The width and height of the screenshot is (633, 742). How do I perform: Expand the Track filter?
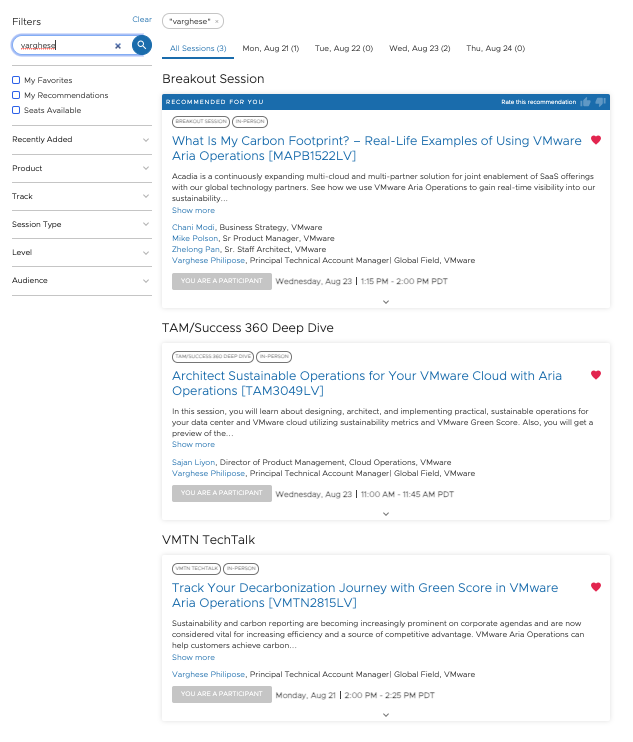coord(81,196)
